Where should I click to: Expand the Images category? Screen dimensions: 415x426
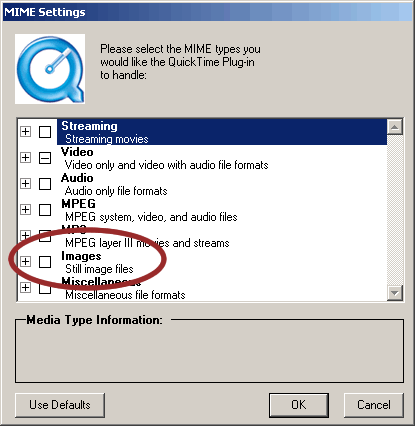[25, 261]
